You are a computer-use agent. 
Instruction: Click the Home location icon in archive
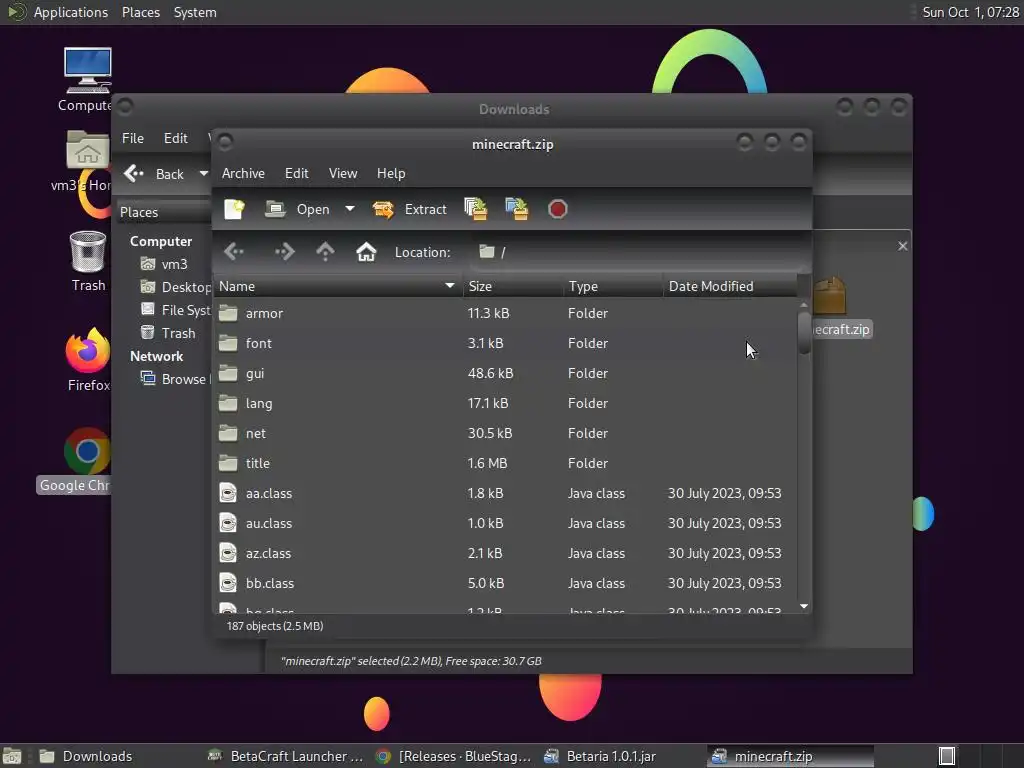point(366,251)
